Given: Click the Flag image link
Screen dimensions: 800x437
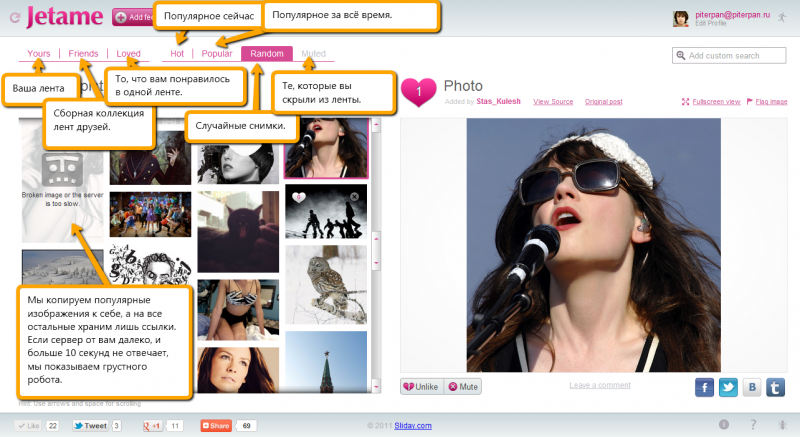Looking at the screenshot, I should [x=771, y=101].
